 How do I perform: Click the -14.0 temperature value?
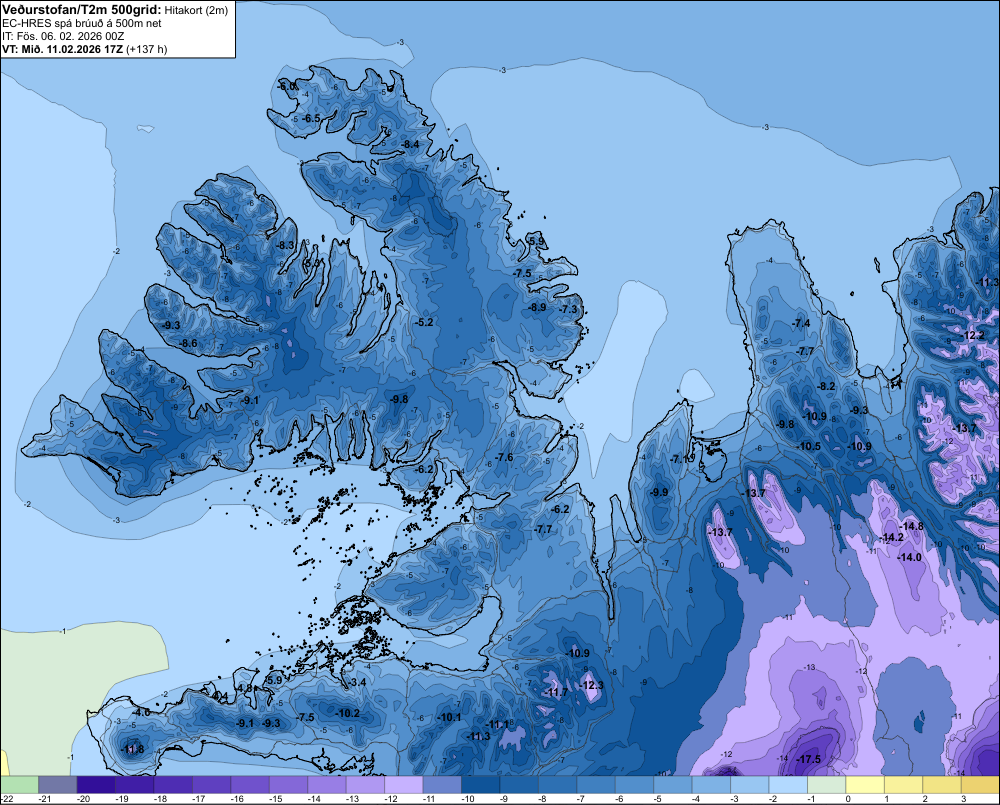coord(909,558)
